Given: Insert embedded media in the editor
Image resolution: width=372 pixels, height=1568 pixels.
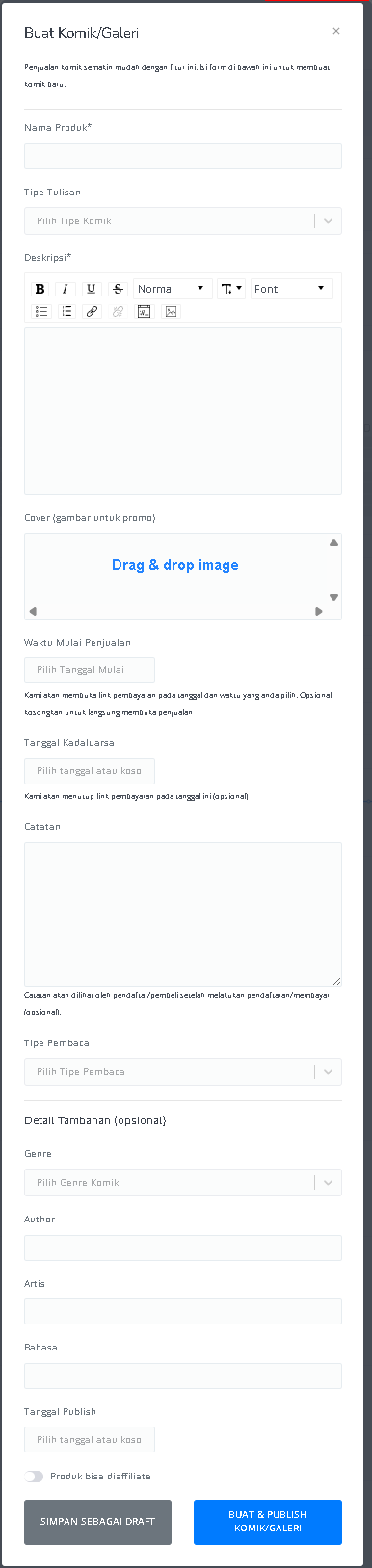Looking at the screenshot, I should click(x=144, y=312).
